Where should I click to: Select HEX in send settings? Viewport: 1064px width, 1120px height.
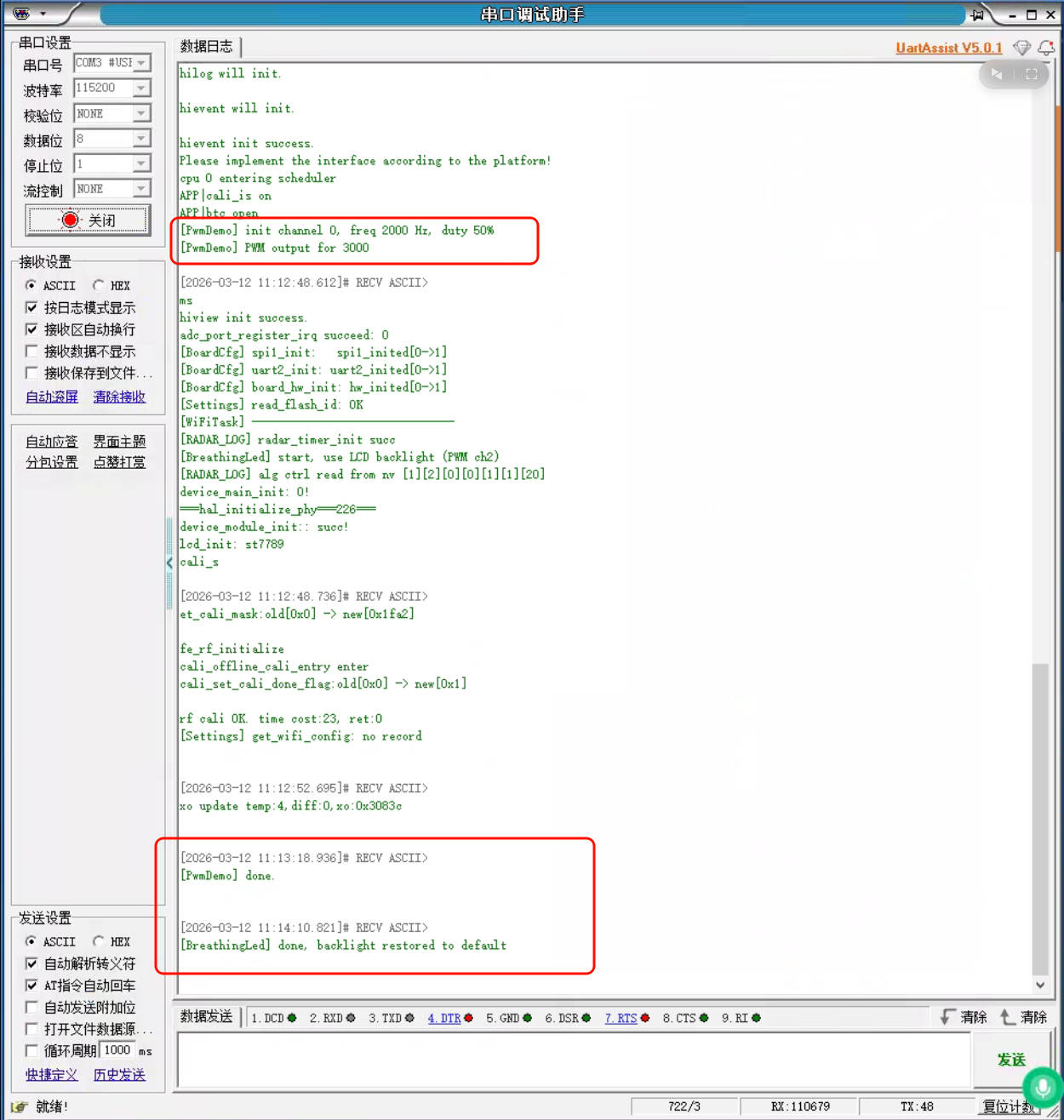[99, 941]
